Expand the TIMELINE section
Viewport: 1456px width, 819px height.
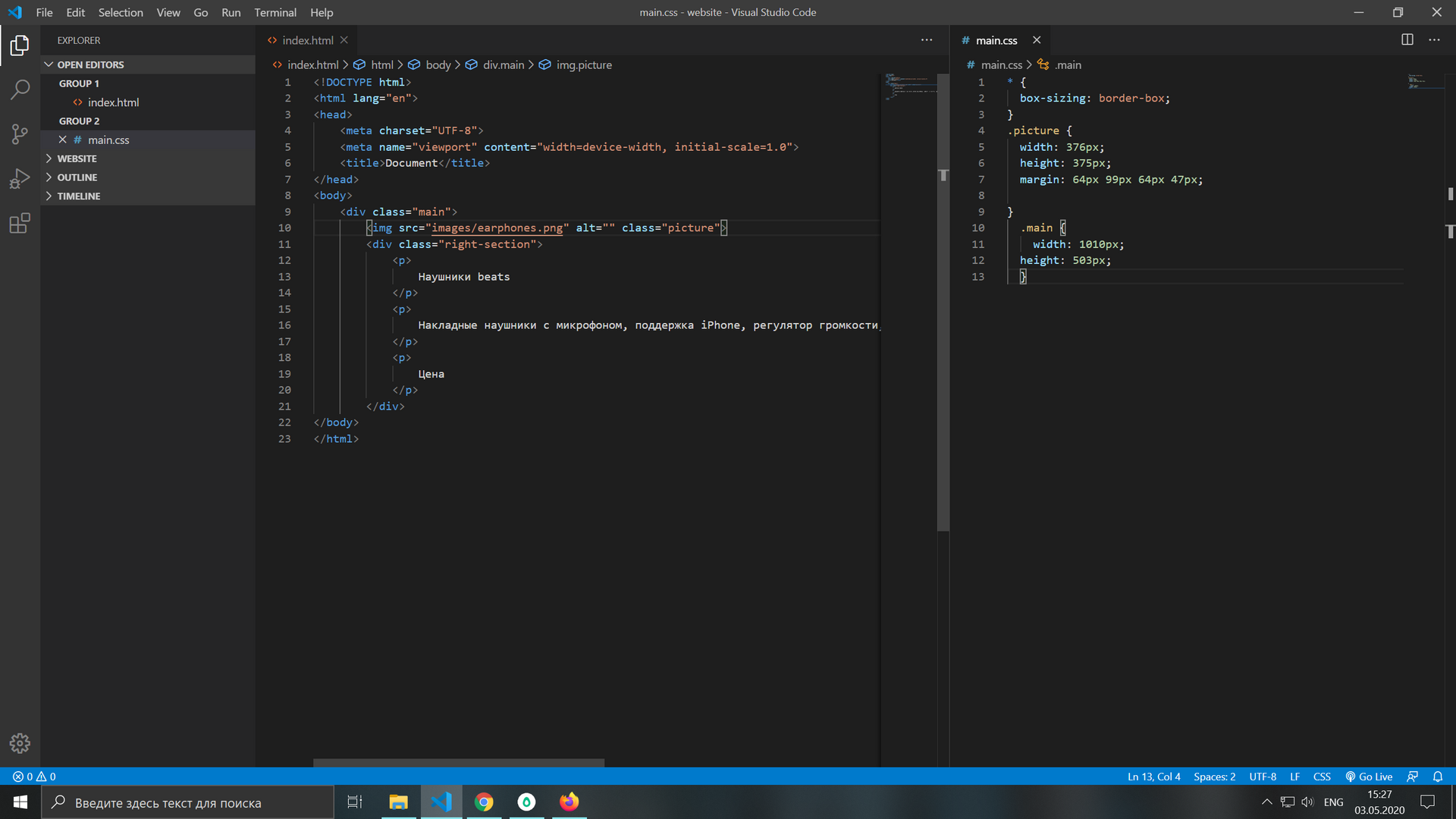tap(148, 196)
